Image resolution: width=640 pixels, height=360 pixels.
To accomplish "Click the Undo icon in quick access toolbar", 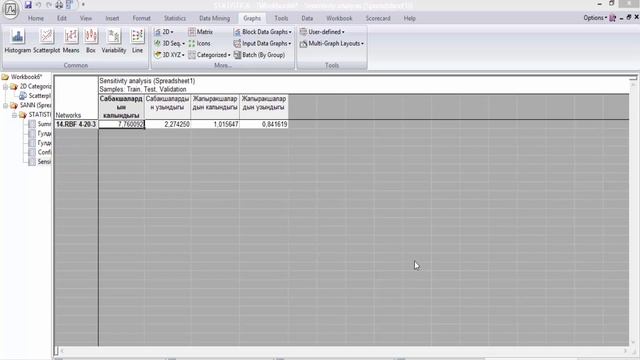I will tap(39, 5).
